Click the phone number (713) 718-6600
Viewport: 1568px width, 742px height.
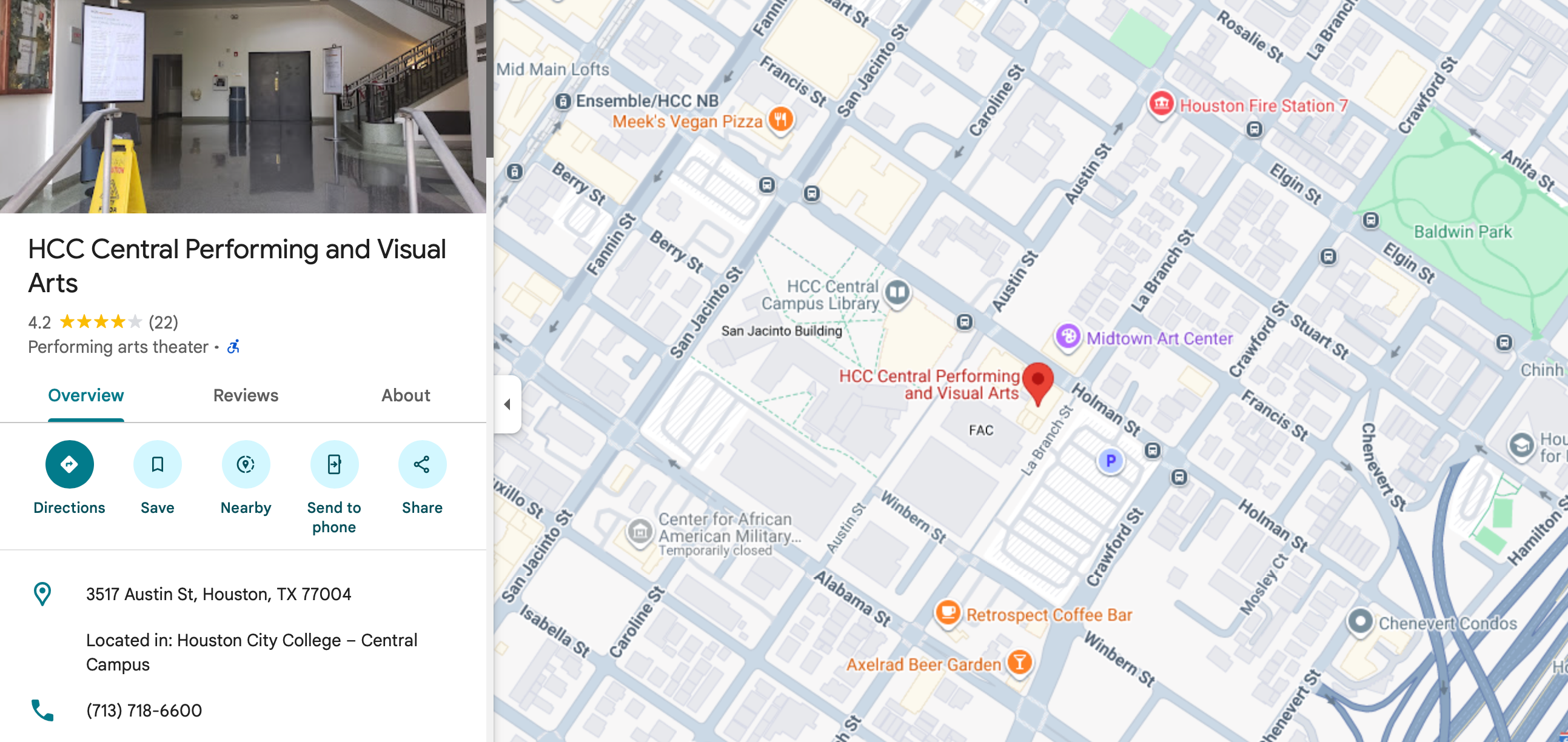[x=144, y=710]
